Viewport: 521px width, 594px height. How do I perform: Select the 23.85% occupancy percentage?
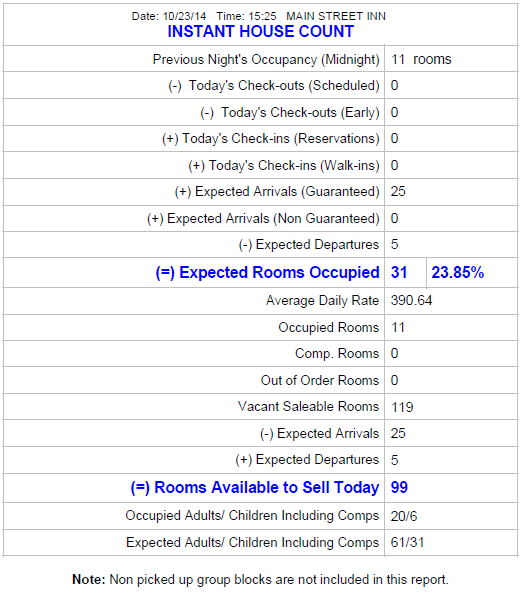(x=458, y=273)
